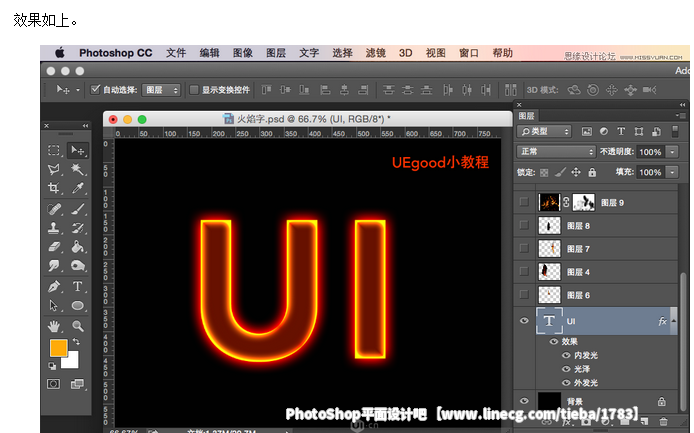The height and width of the screenshot is (433, 694).
Task: Select the Sponge tool
Action: (77, 266)
